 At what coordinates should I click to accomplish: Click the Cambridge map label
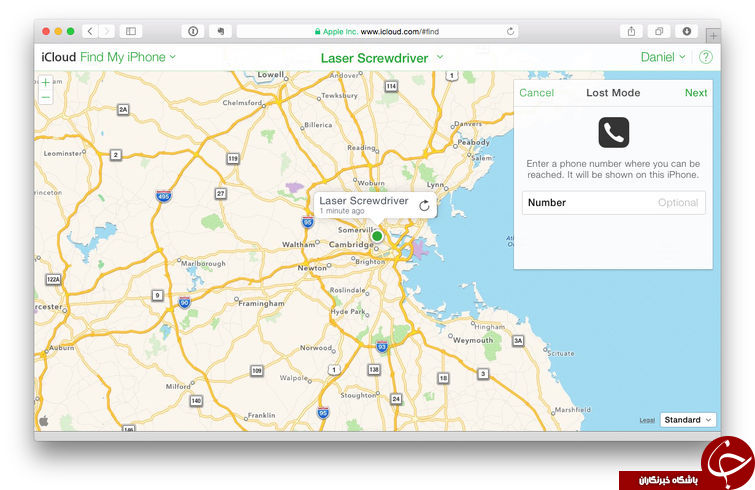tap(351, 245)
